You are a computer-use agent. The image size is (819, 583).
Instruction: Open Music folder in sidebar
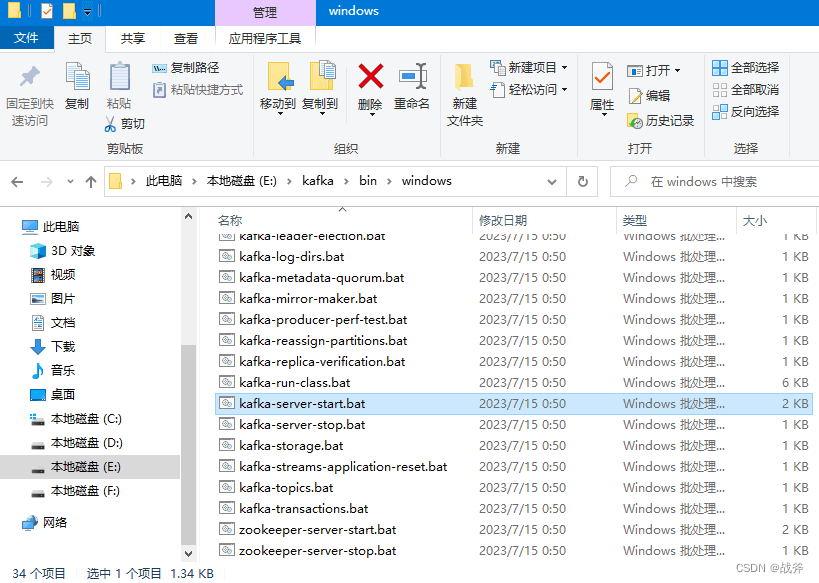53,371
